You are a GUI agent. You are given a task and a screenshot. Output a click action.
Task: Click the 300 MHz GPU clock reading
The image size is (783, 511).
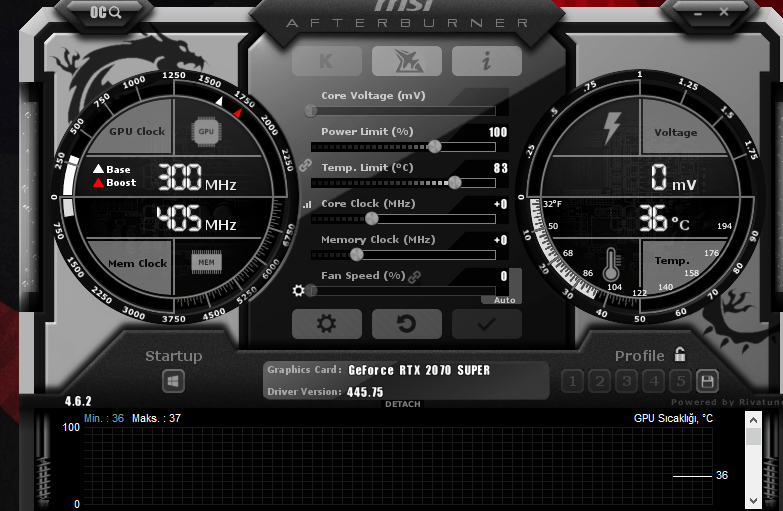click(197, 177)
